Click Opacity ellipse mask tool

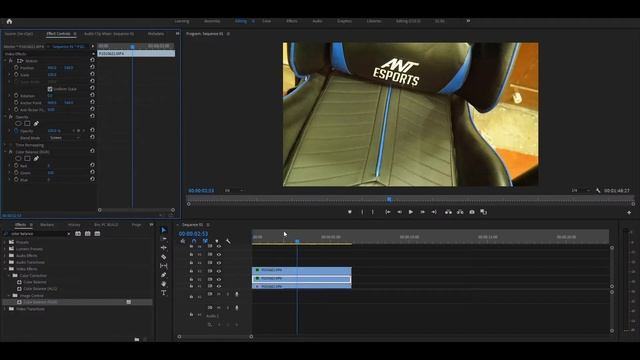(x=18, y=123)
